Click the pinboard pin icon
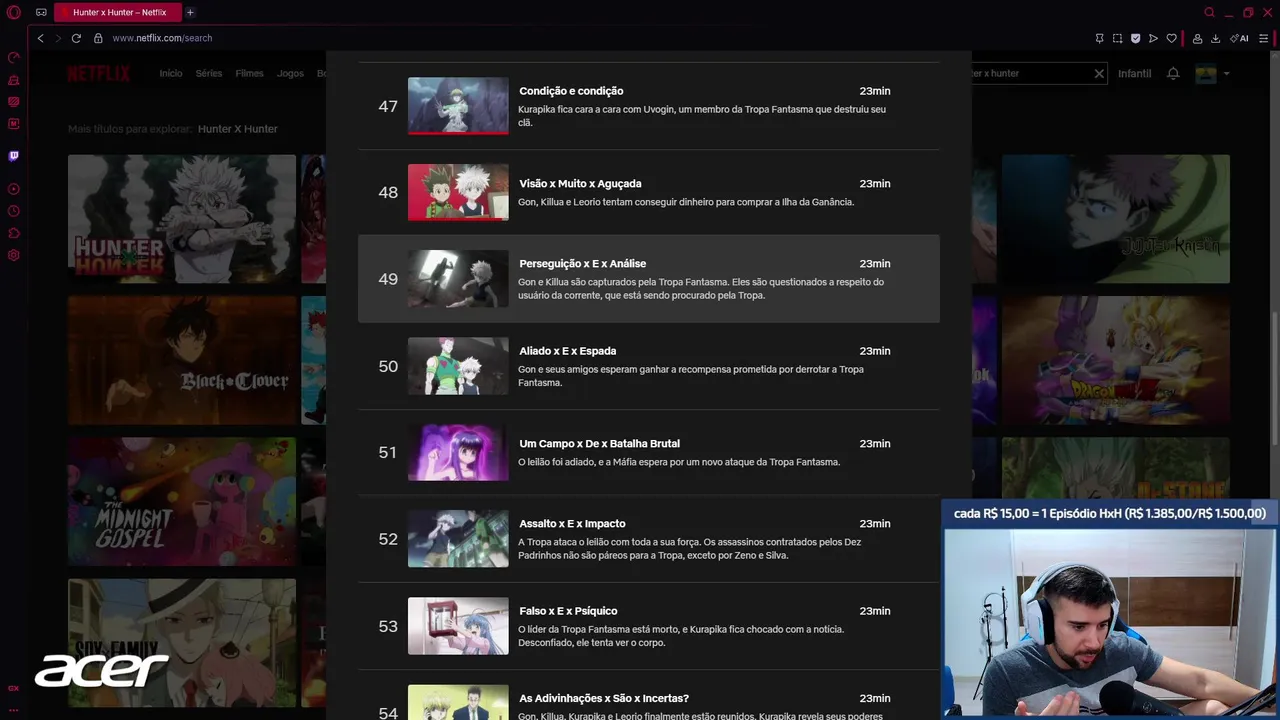Image resolution: width=1280 pixels, height=720 pixels. click(x=1099, y=38)
